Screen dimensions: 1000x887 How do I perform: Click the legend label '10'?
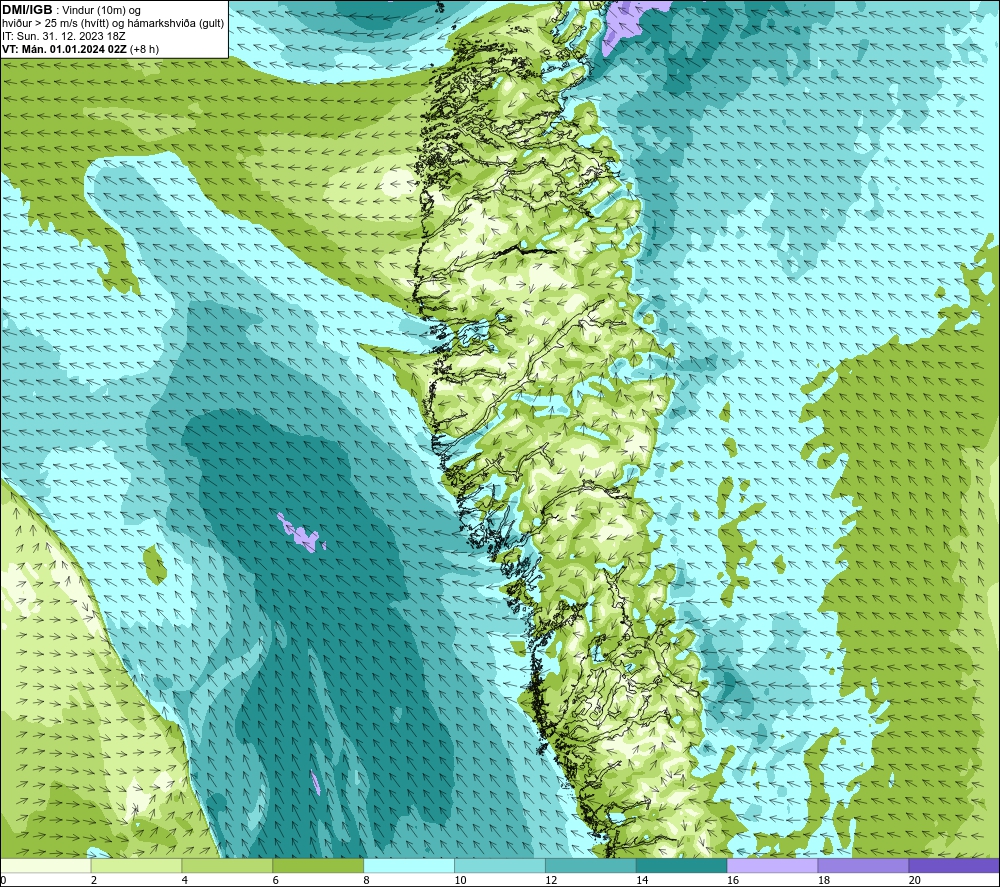coord(460,880)
